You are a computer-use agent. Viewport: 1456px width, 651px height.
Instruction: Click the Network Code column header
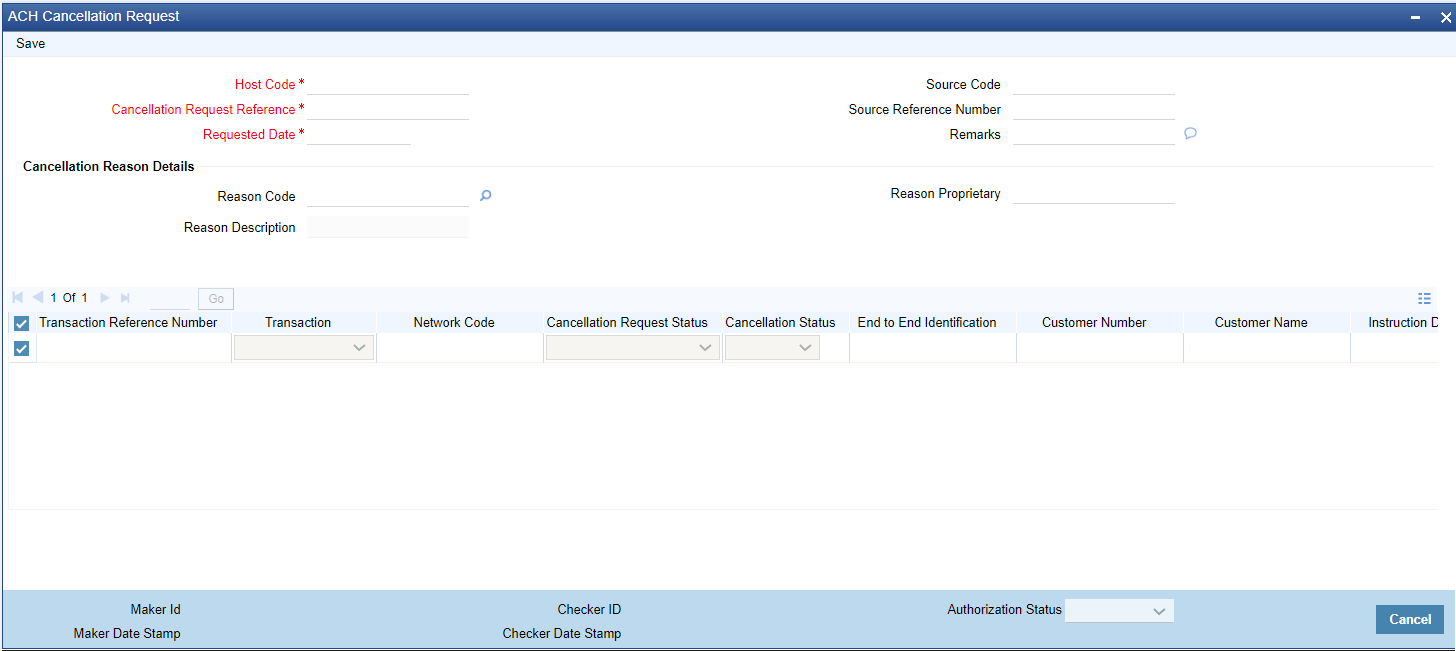[x=454, y=322]
